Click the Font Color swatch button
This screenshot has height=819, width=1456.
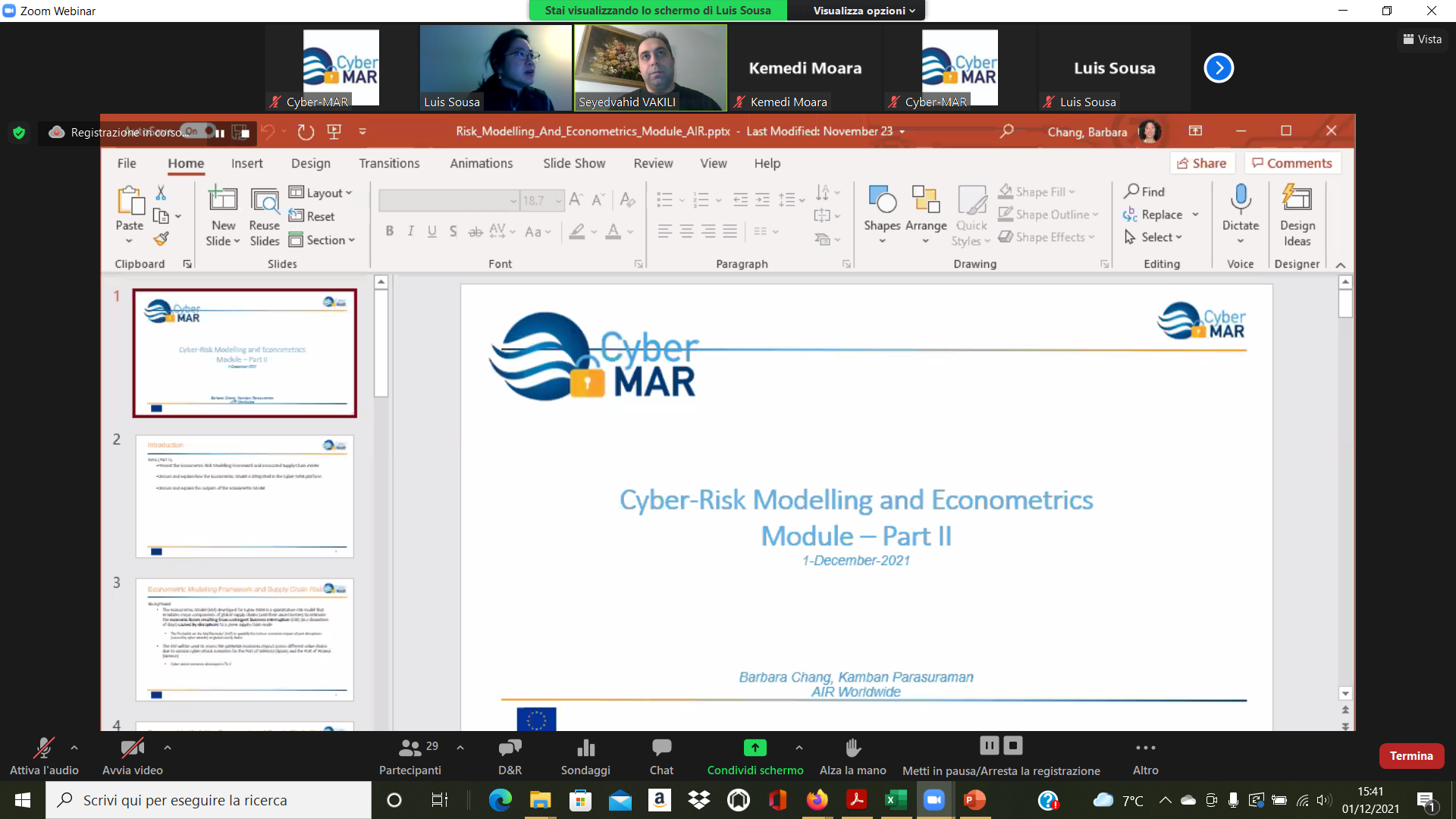[x=613, y=231]
